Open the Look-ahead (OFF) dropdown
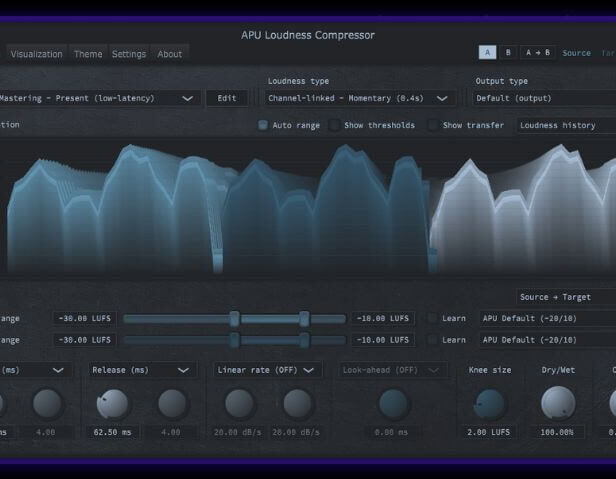 [392, 370]
